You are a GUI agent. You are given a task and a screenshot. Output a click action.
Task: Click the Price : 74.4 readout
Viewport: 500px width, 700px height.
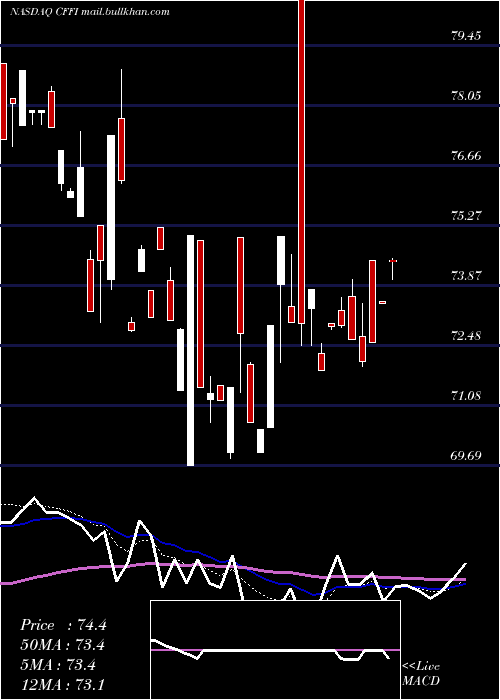[63, 625]
